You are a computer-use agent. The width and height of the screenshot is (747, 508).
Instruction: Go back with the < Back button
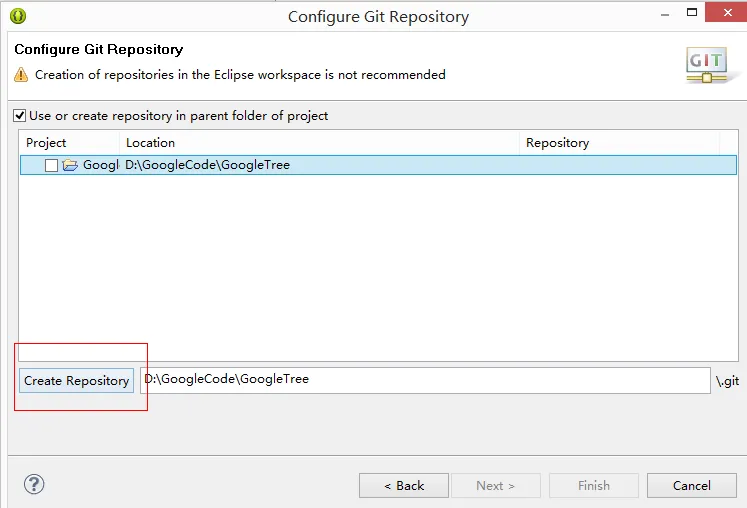click(404, 486)
